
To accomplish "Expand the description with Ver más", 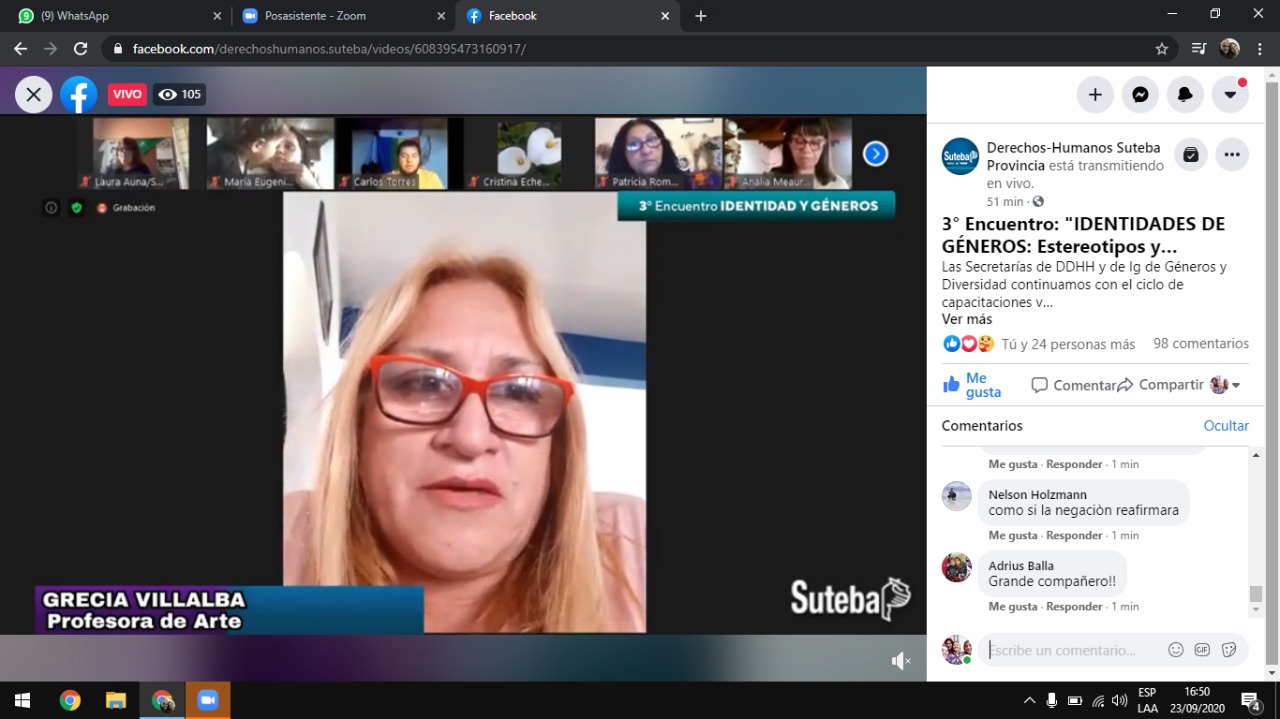I will tap(966, 319).
